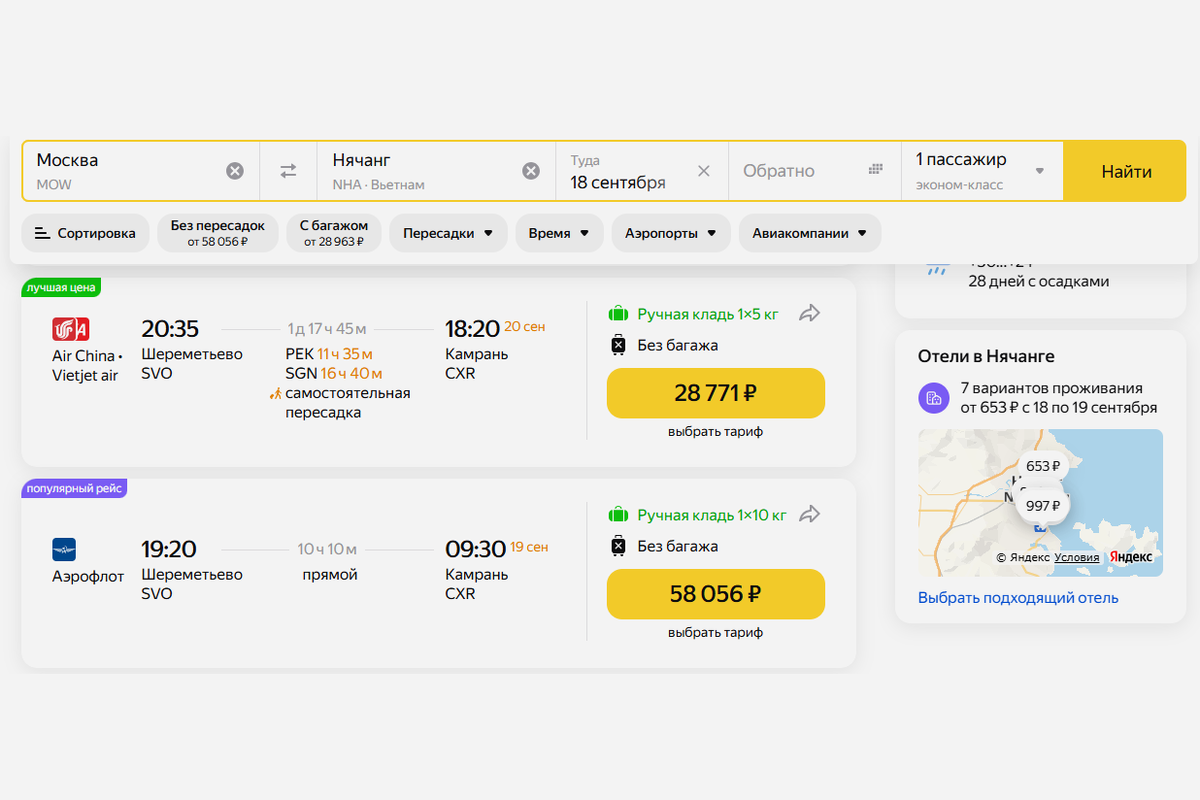This screenshot has height=800, width=1200.
Task: Toggle the Без пересадок filter
Action: [x=217, y=233]
